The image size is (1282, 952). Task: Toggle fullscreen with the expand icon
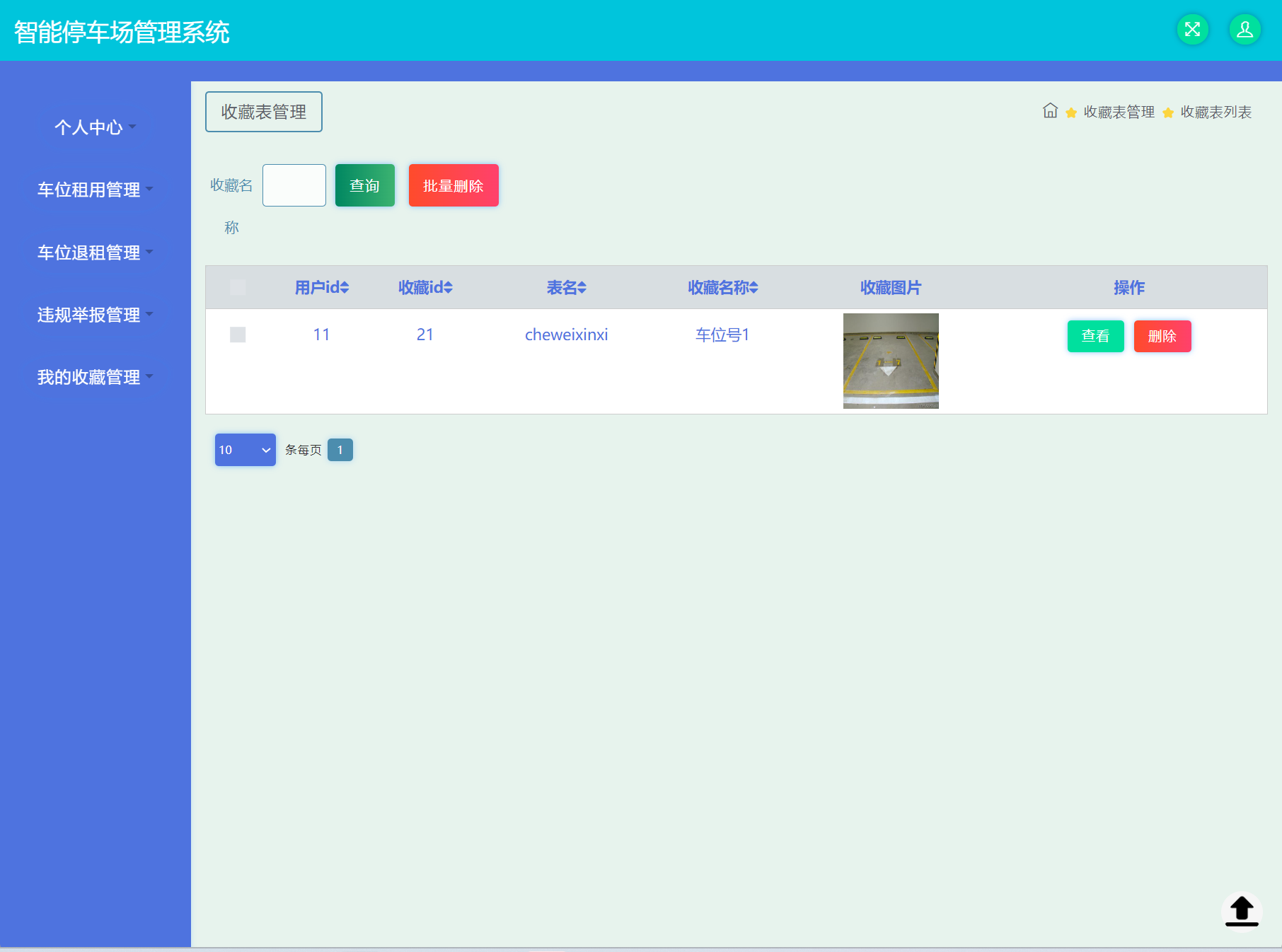1193,30
